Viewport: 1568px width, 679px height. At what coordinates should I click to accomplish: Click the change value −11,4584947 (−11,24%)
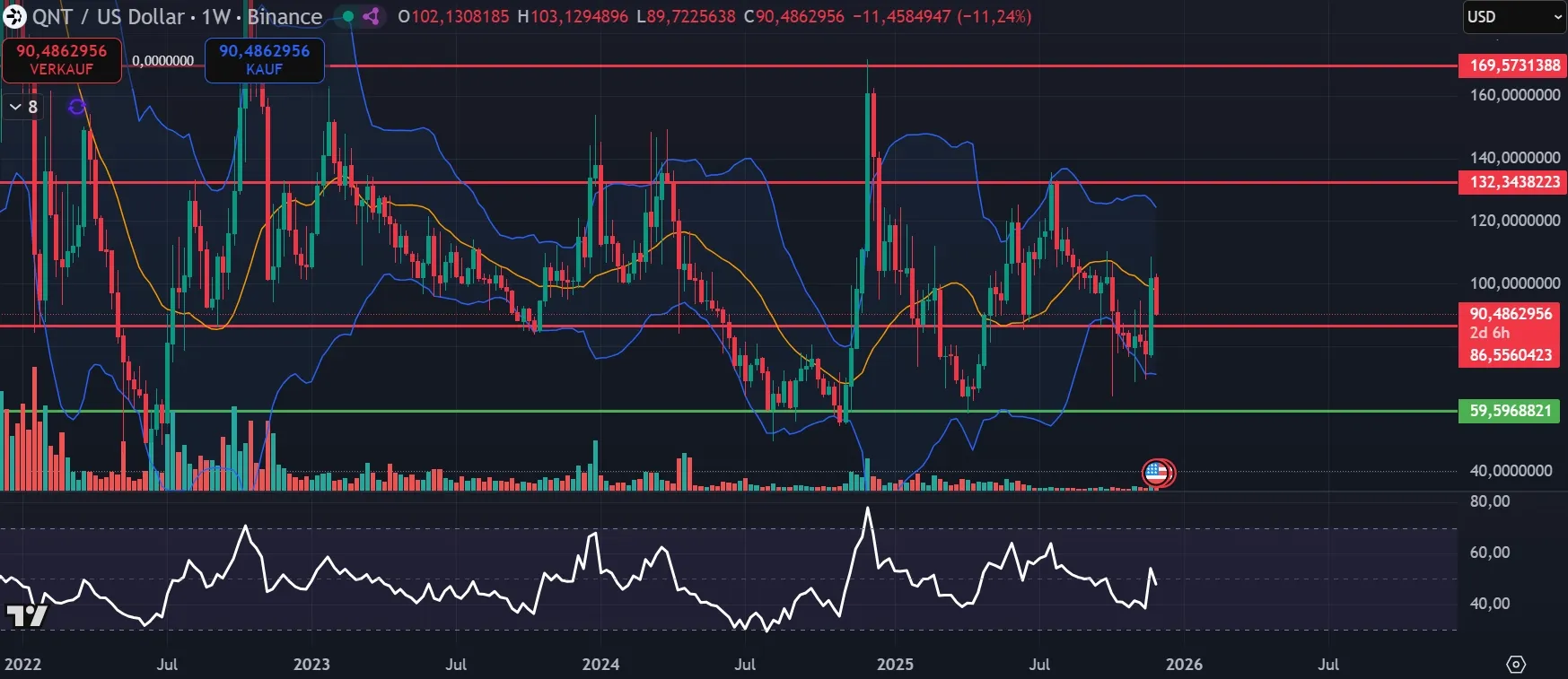tap(942, 16)
